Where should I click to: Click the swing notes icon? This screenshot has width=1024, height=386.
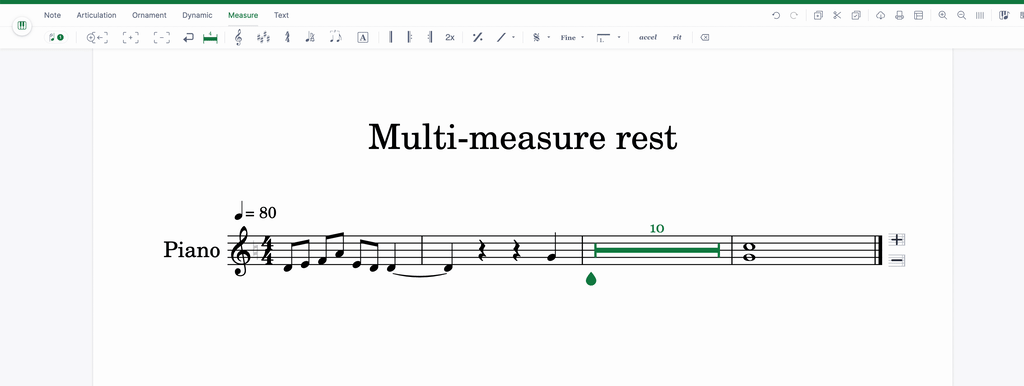(335, 38)
